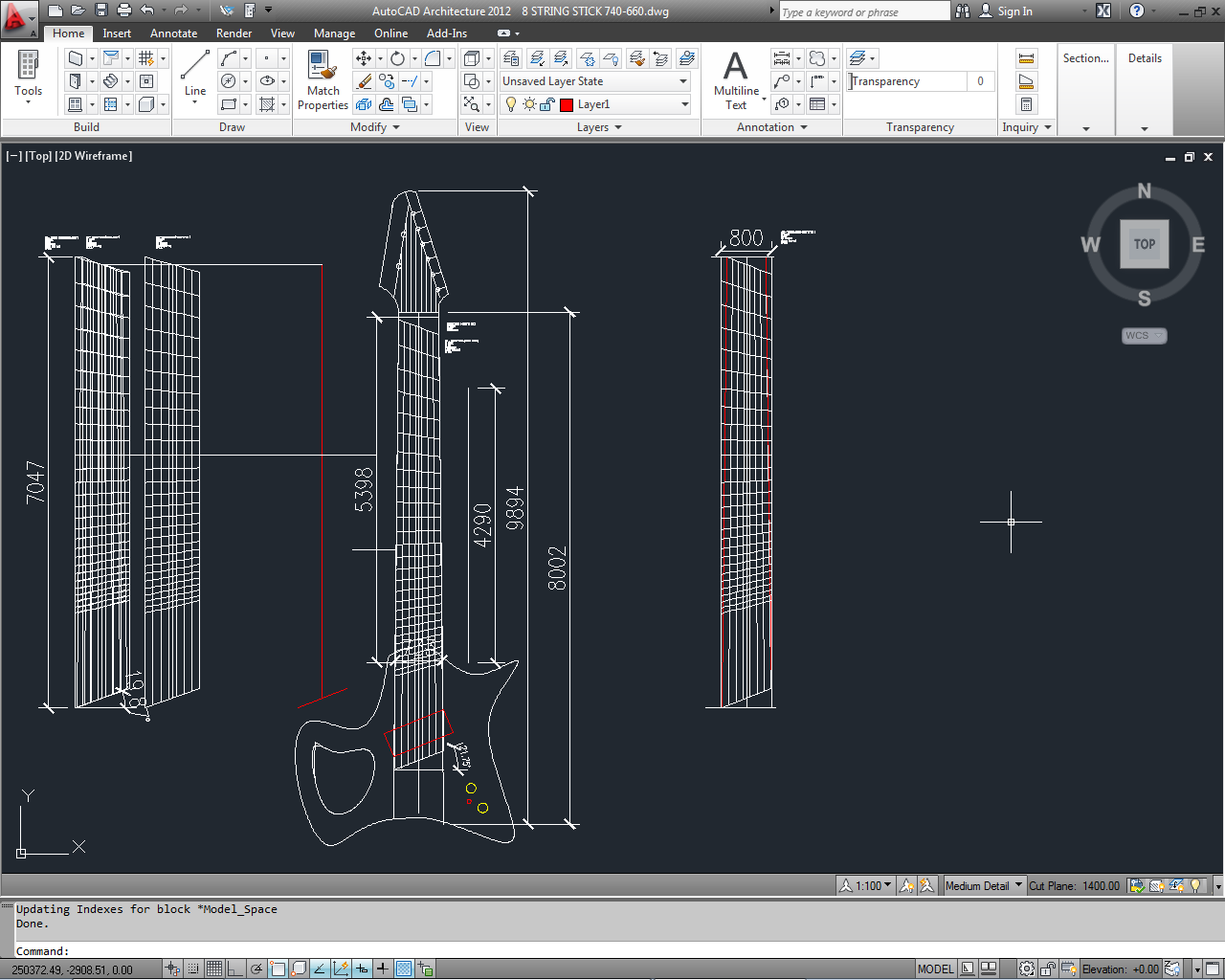
Task: Click the Sign In link
Action: 1014,11
